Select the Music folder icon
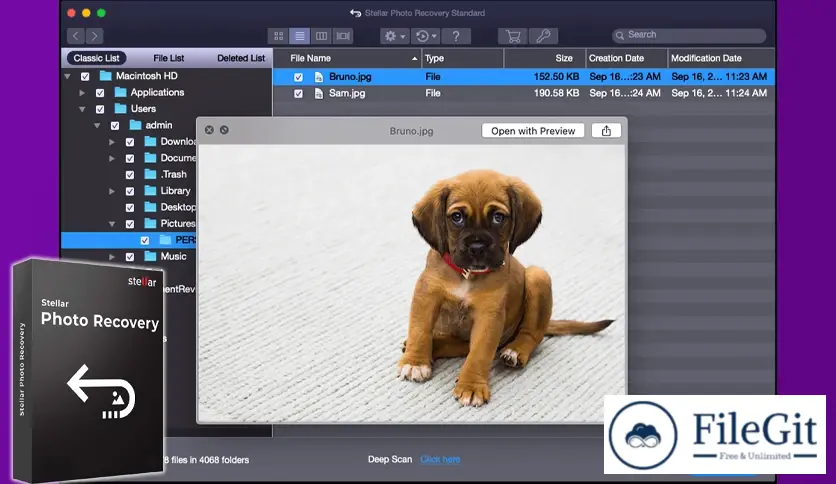Screen dimensions: 836x484 150,256
